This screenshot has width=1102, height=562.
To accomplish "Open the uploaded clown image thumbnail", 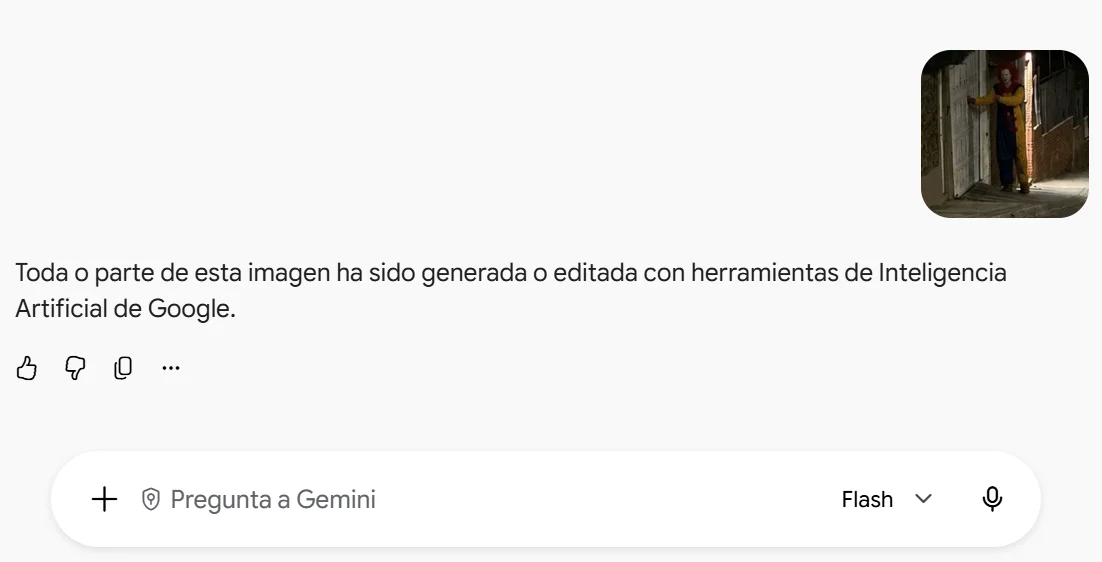I will tap(1005, 133).
